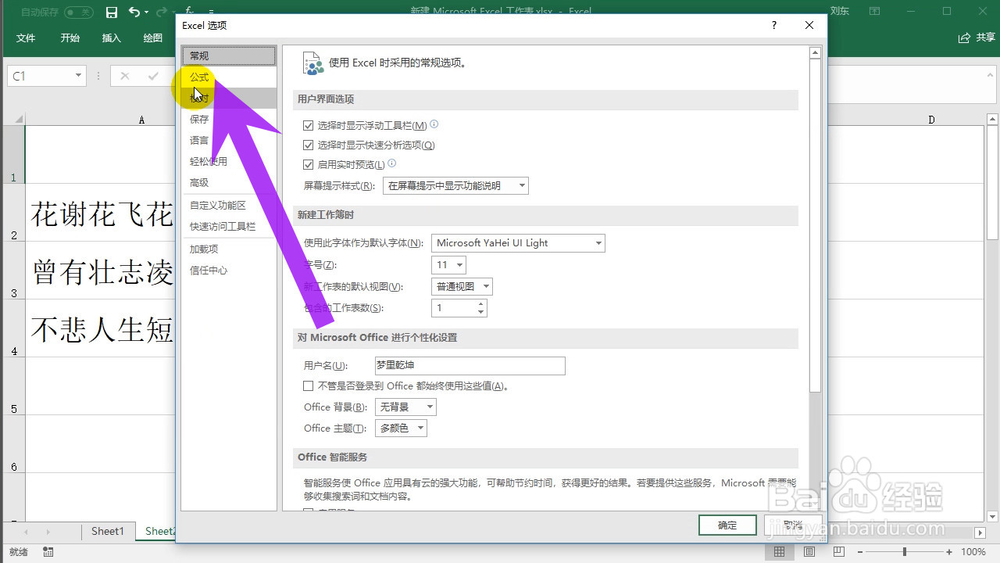The height and width of the screenshot is (563, 1000).
Task: Select 轻松使用 category
Action: coord(229,161)
